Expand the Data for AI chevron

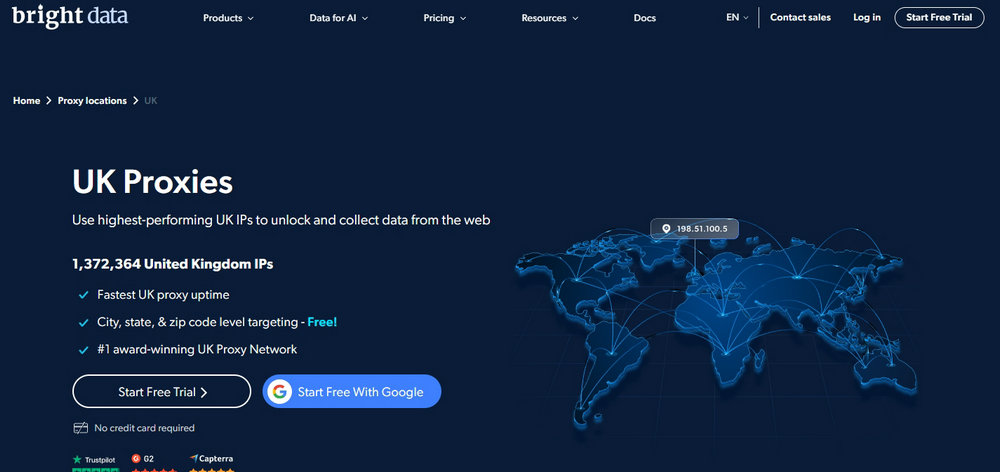(365, 18)
